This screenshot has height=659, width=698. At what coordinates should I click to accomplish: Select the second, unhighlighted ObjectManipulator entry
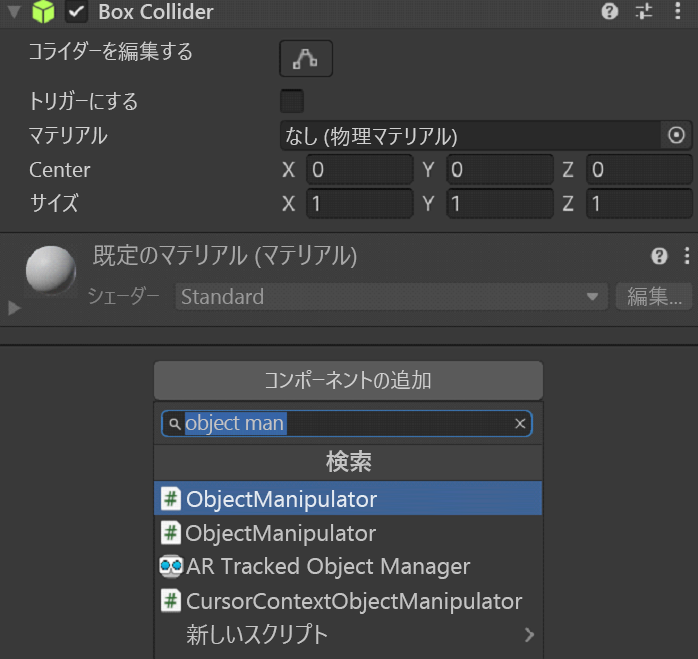(x=348, y=533)
